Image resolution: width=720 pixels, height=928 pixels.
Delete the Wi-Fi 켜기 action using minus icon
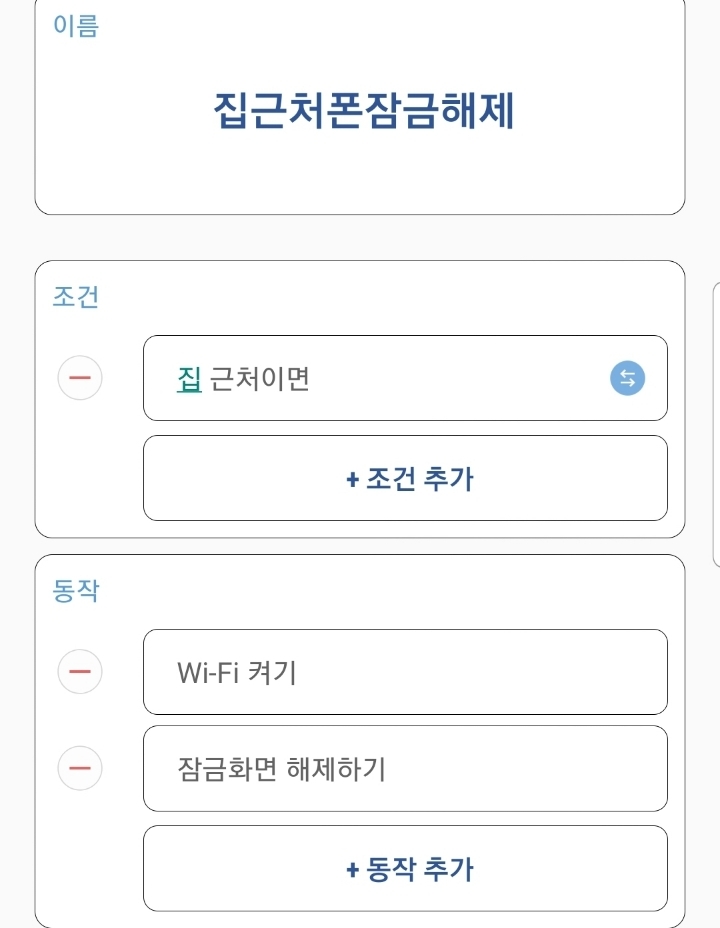(x=80, y=671)
